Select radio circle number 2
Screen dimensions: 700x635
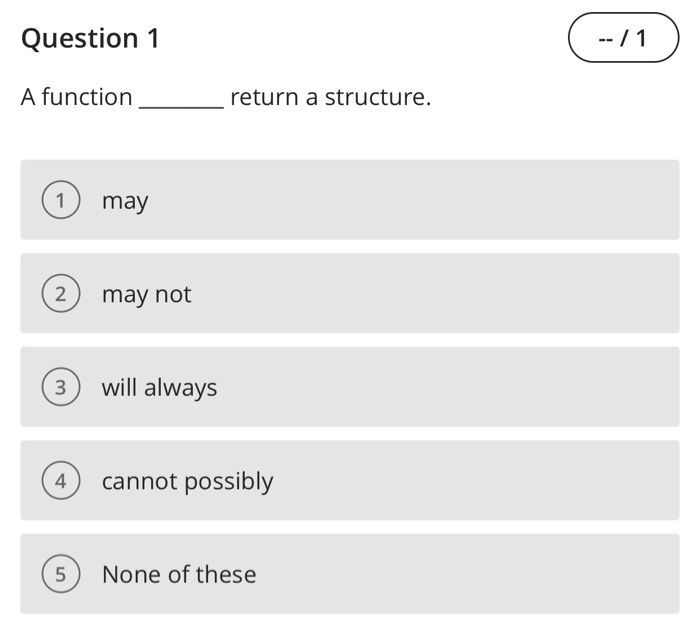click(61, 293)
